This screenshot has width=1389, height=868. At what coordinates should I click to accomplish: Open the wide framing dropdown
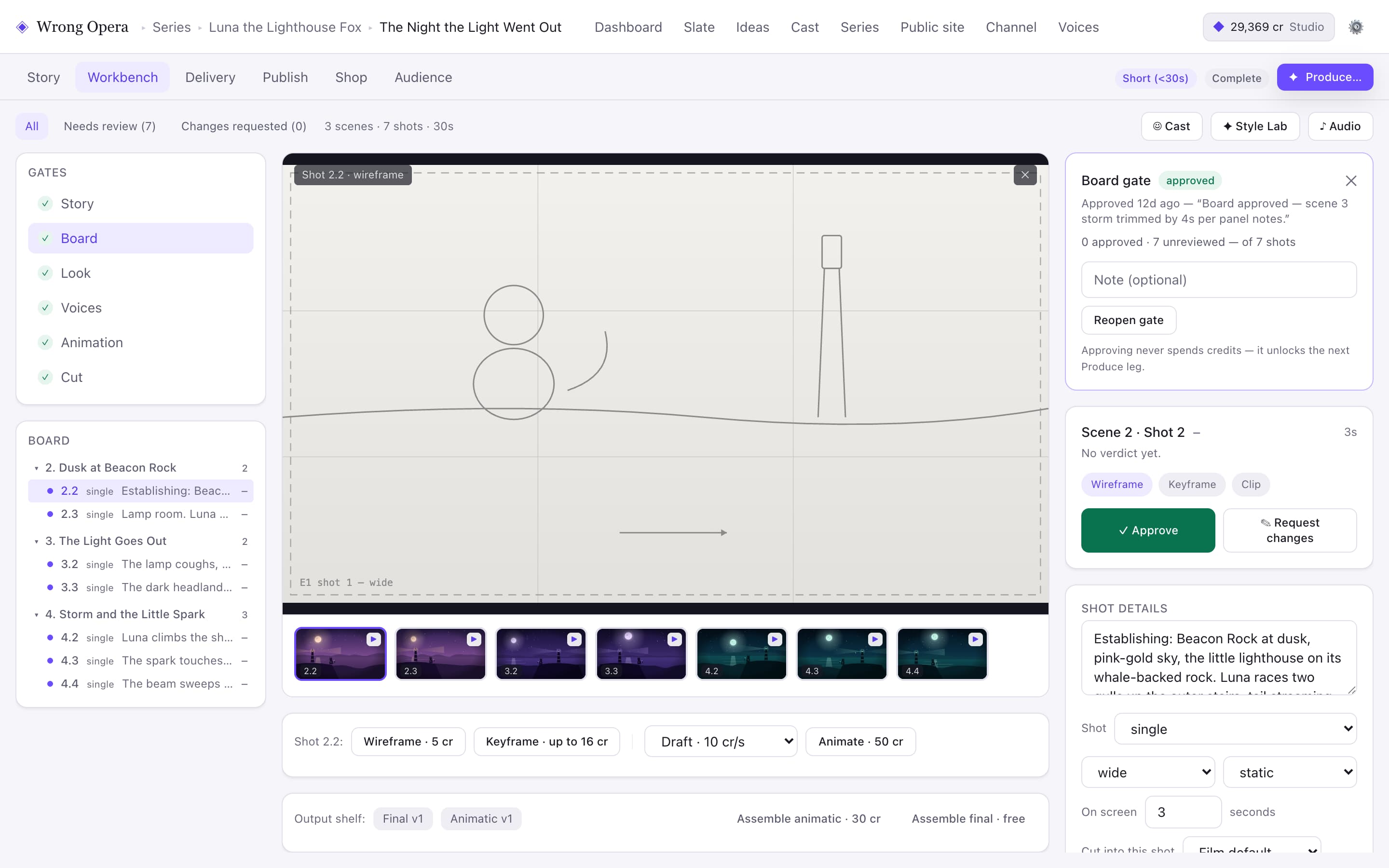pos(1148,773)
